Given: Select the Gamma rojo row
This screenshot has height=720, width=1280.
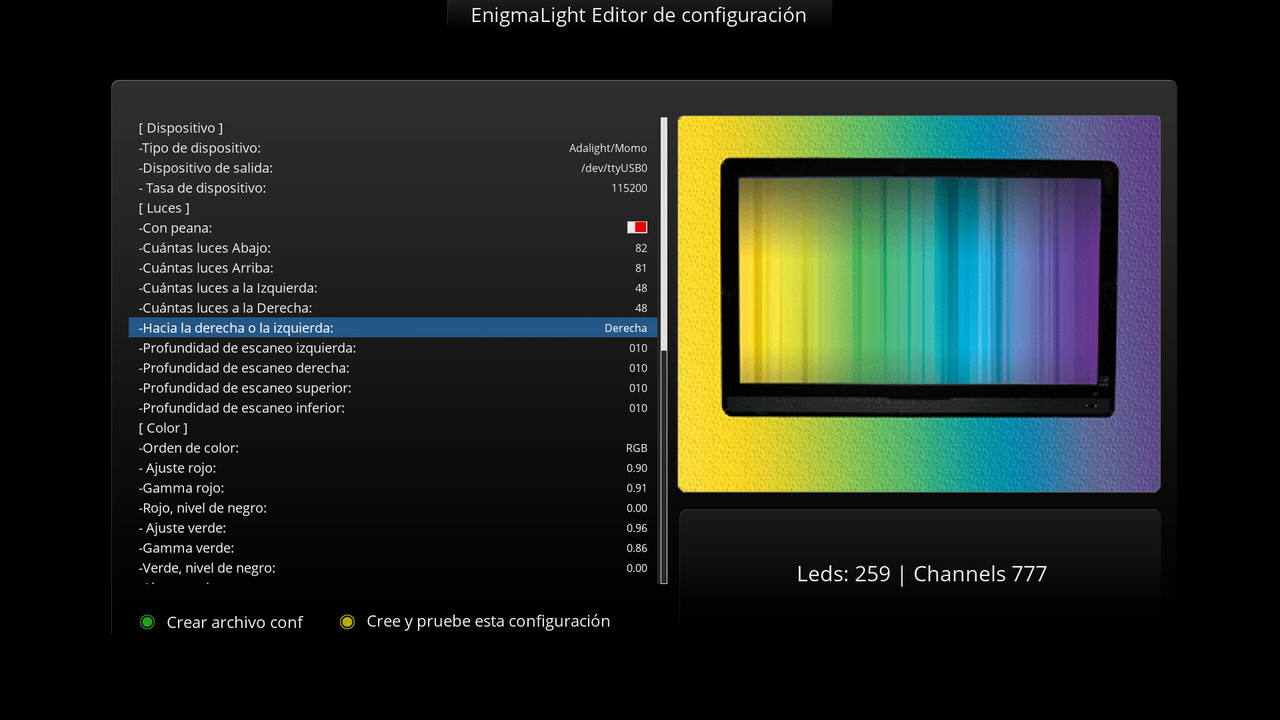Looking at the screenshot, I should point(393,488).
